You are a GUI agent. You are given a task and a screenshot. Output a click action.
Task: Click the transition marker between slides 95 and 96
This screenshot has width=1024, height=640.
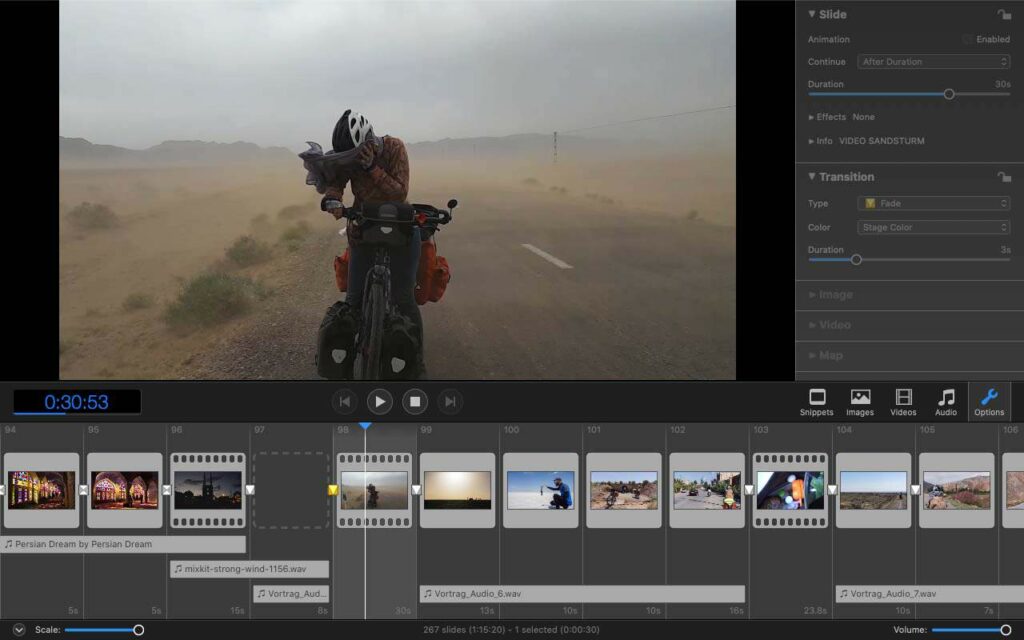pyautogui.click(x=167, y=490)
